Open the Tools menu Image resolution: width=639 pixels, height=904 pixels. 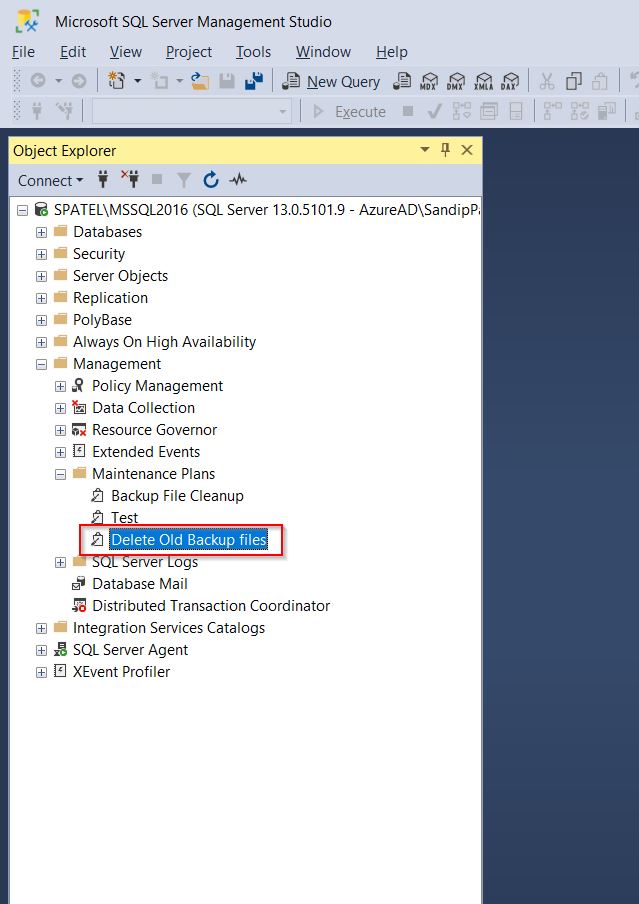[x=253, y=52]
